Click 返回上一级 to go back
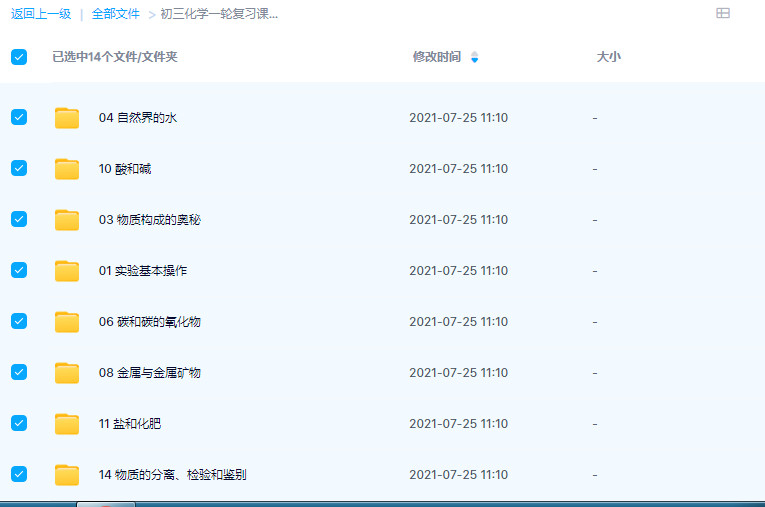 point(41,14)
